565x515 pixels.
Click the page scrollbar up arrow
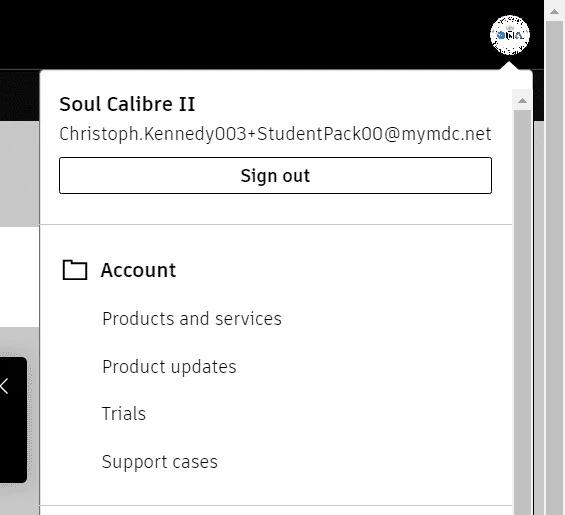[x=554, y=12]
